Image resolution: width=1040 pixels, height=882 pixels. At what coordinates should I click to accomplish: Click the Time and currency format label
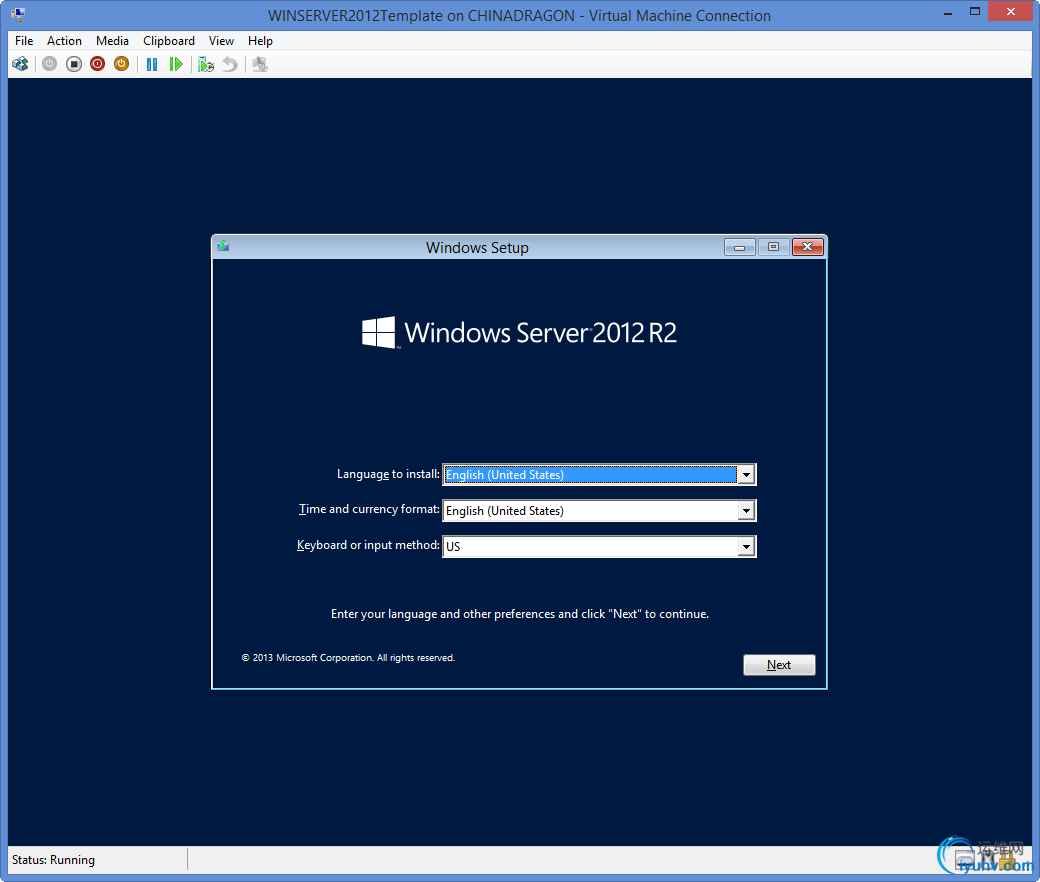(x=369, y=509)
